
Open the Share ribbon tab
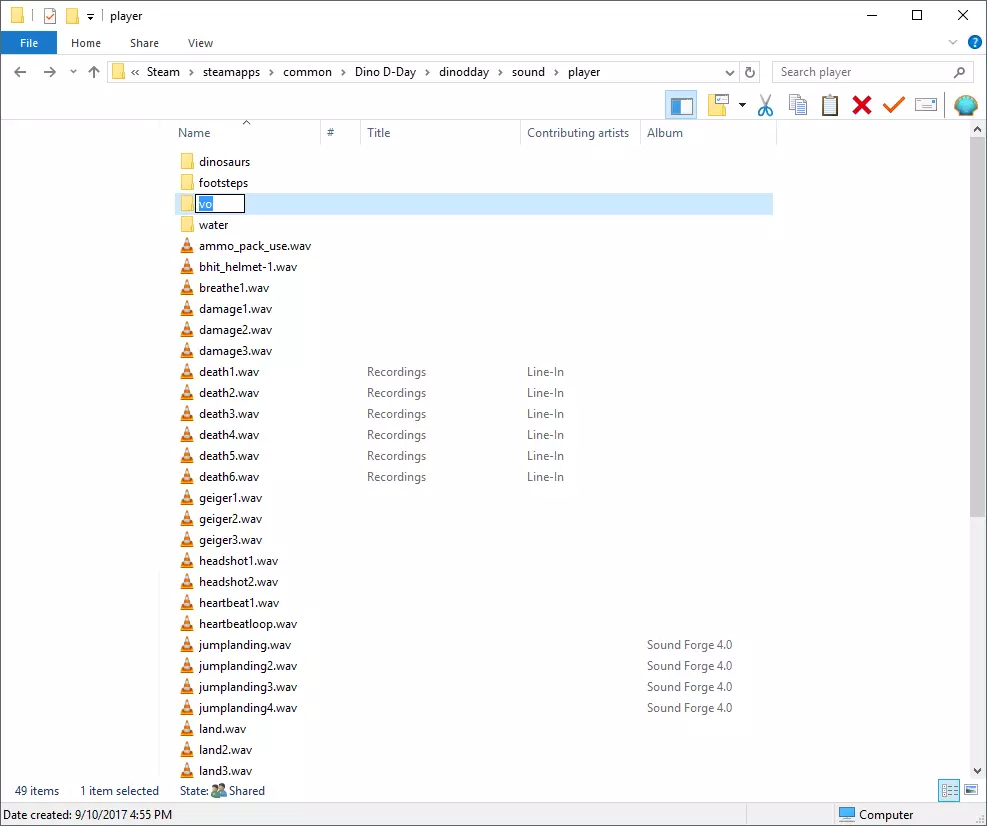point(144,43)
